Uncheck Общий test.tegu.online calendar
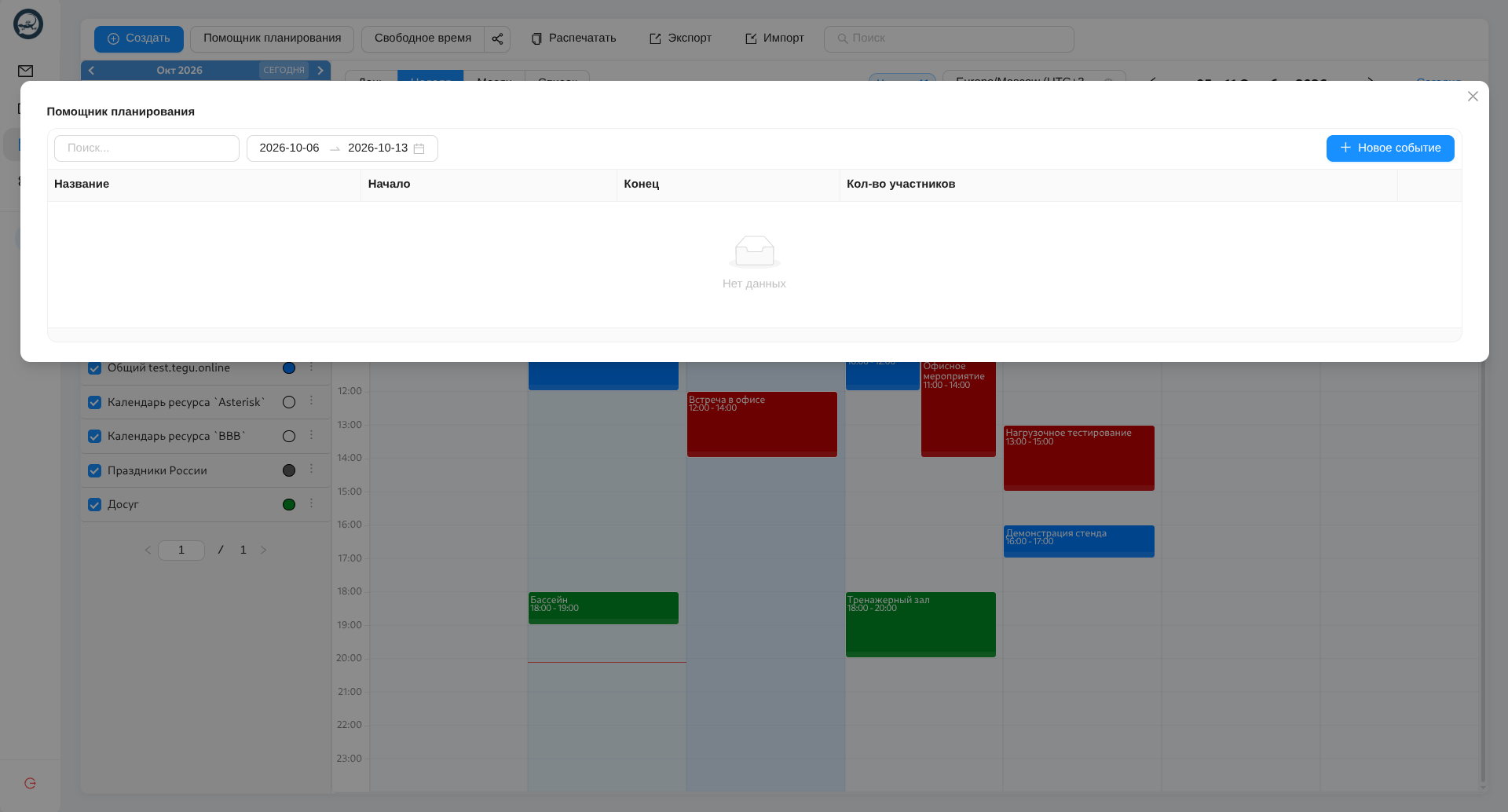Screen dimensions: 1508x812 pos(95,368)
